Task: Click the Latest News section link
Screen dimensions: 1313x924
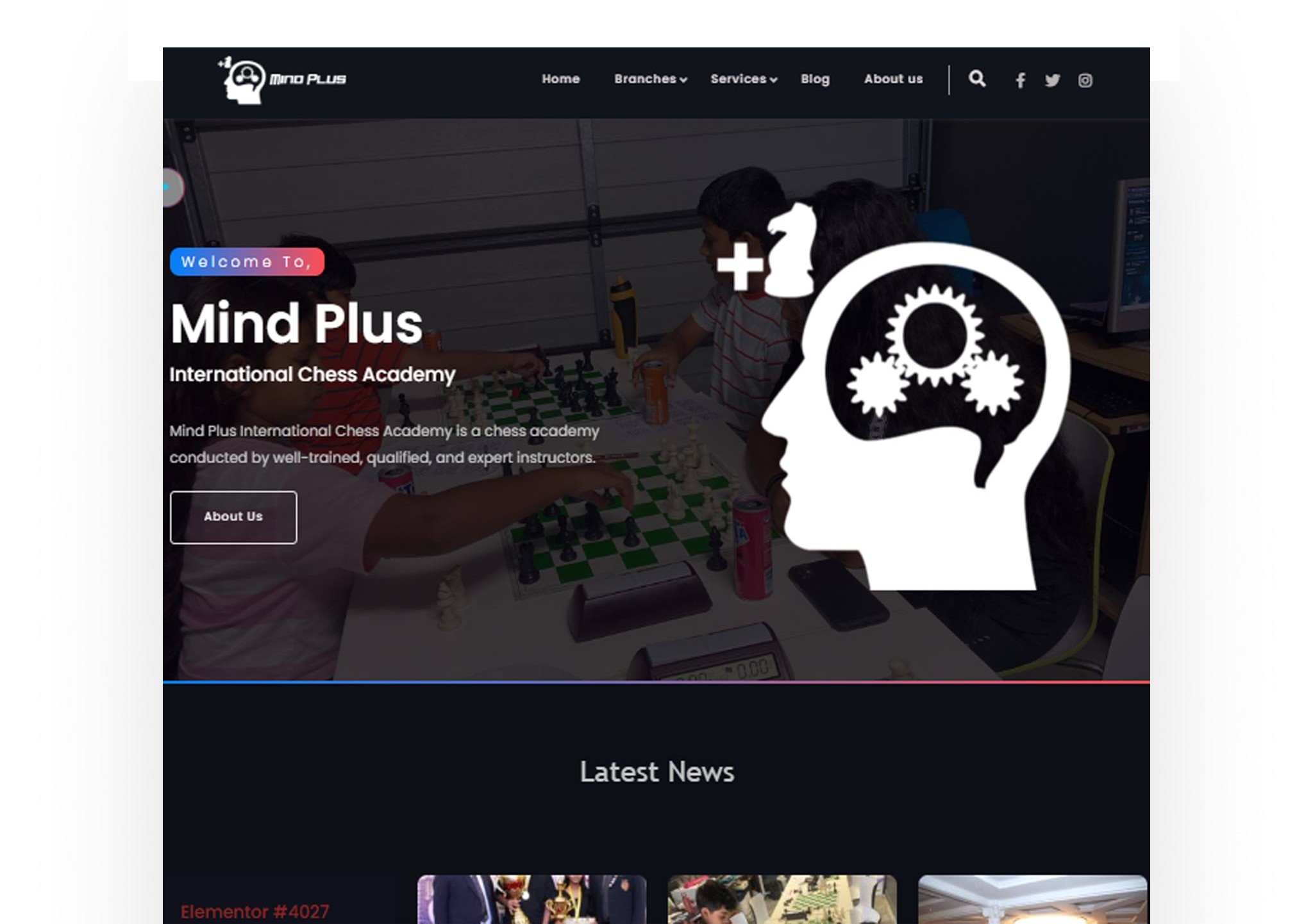Action: pyautogui.click(x=656, y=771)
